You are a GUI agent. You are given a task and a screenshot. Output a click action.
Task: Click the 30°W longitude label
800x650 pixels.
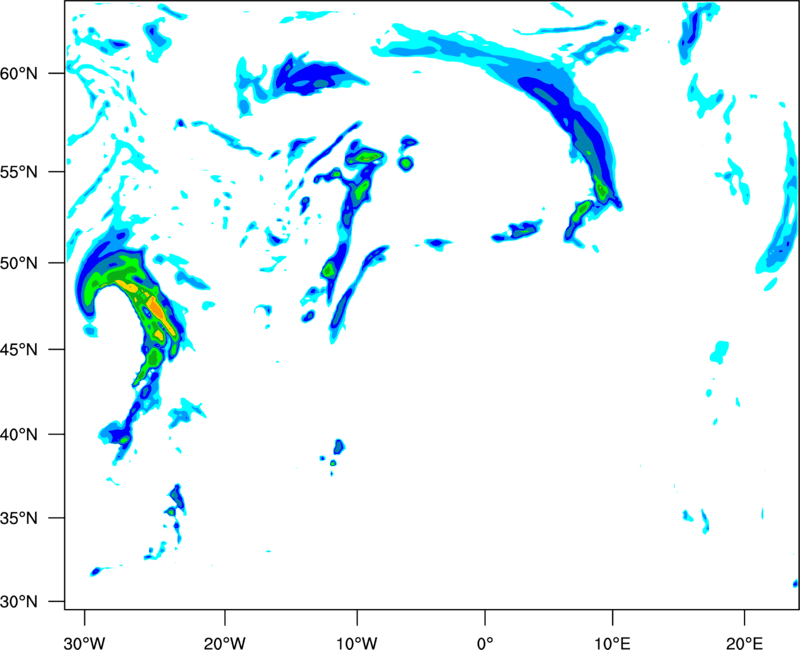coord(85,643)
